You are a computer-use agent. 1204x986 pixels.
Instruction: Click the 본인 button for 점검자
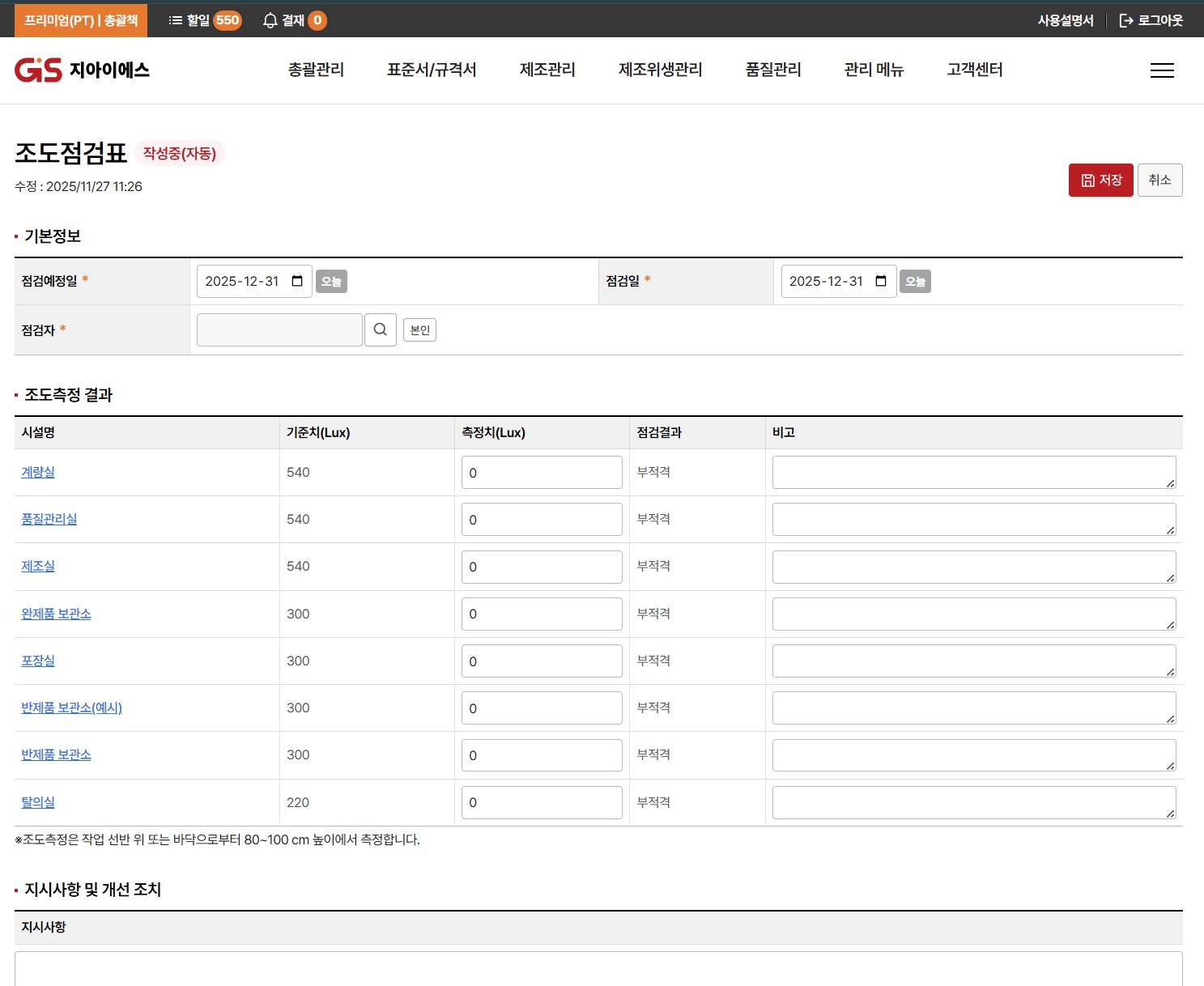pos(419,330)
